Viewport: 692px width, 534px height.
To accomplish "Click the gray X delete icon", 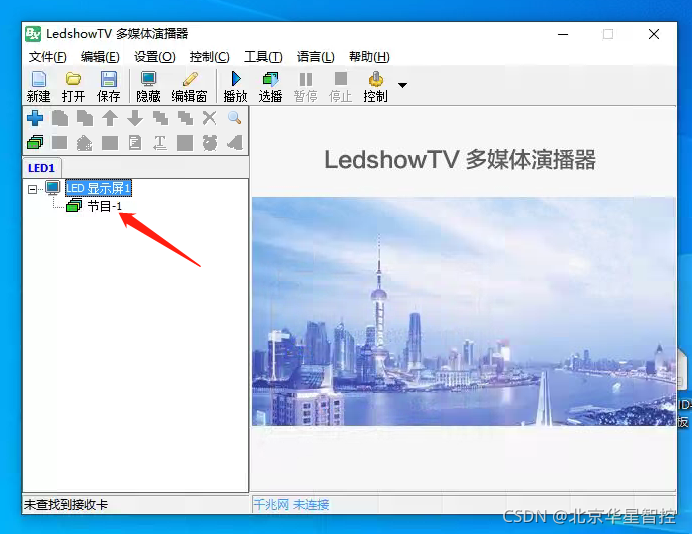I will 210,118.
